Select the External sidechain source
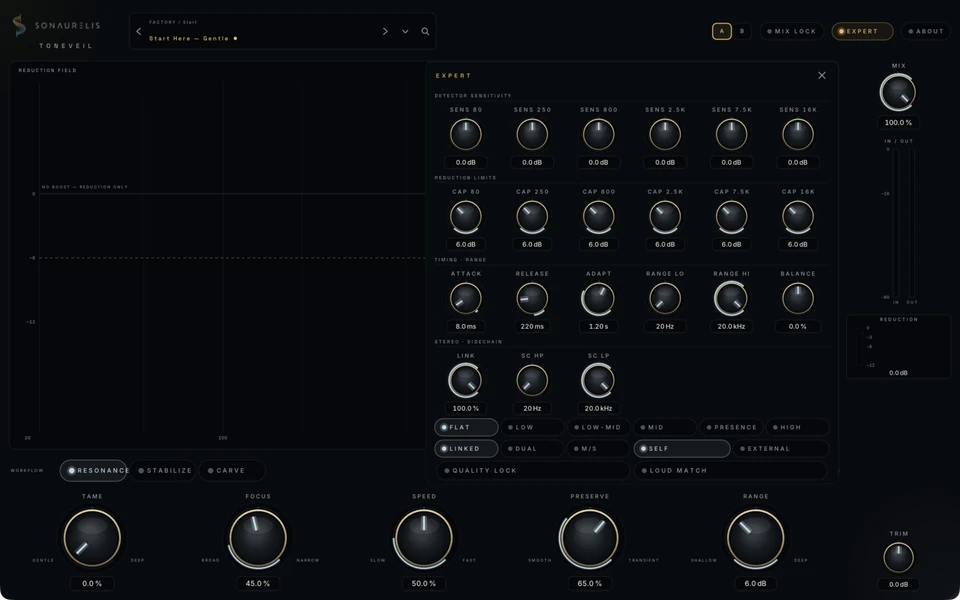The height and width of the screenshot is (600, 960). [781, 449]
